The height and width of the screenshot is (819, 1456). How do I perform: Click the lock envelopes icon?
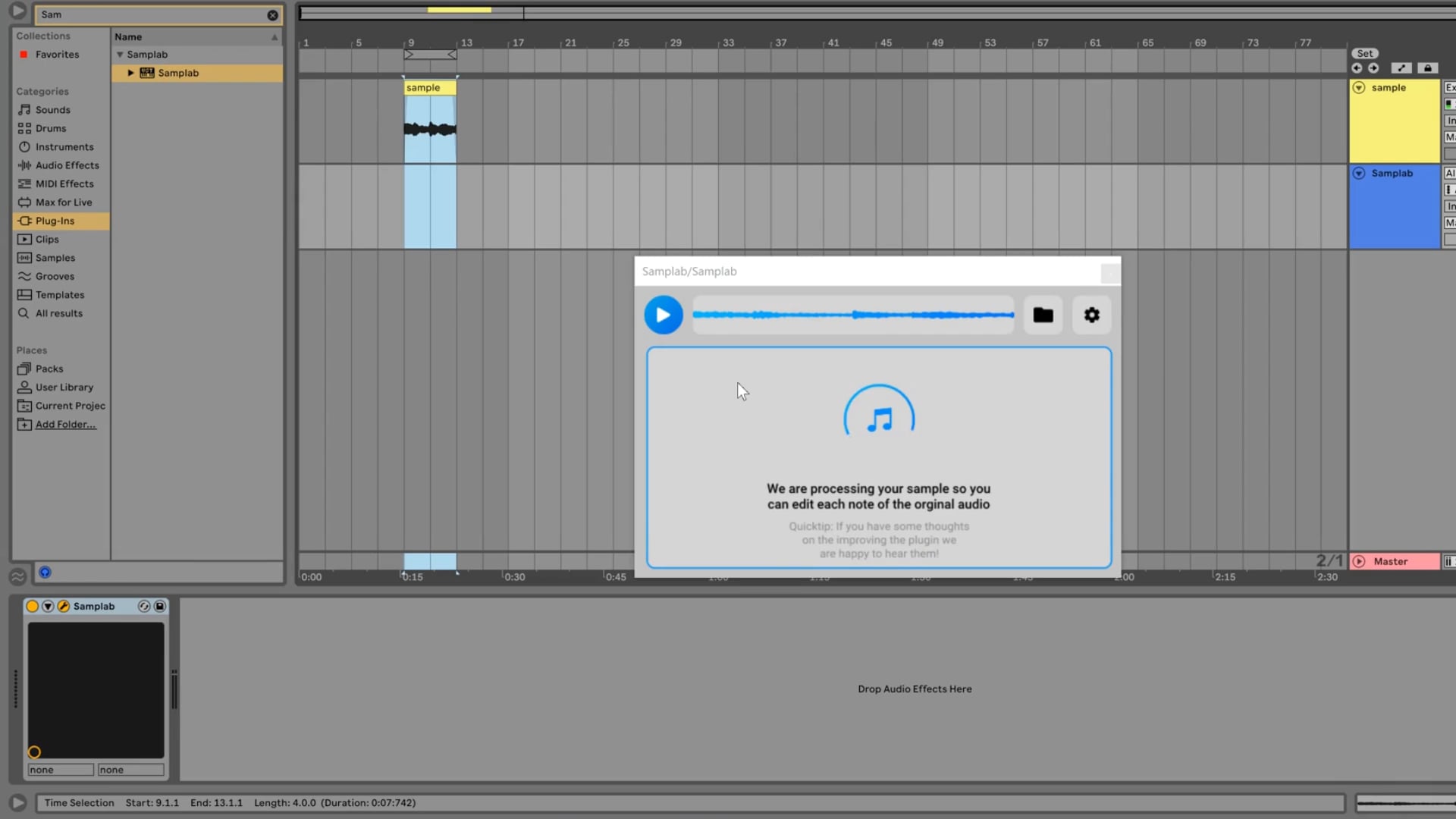(x=1429, y=67)
